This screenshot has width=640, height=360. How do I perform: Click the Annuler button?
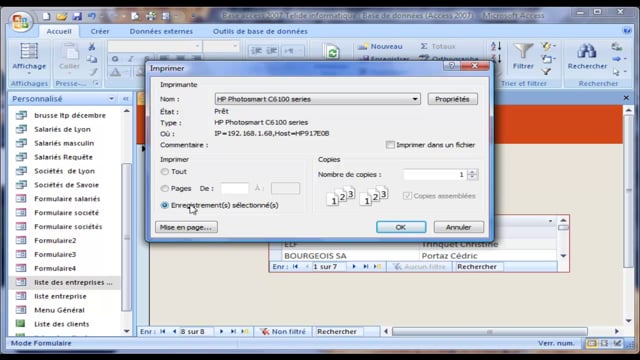458,227
